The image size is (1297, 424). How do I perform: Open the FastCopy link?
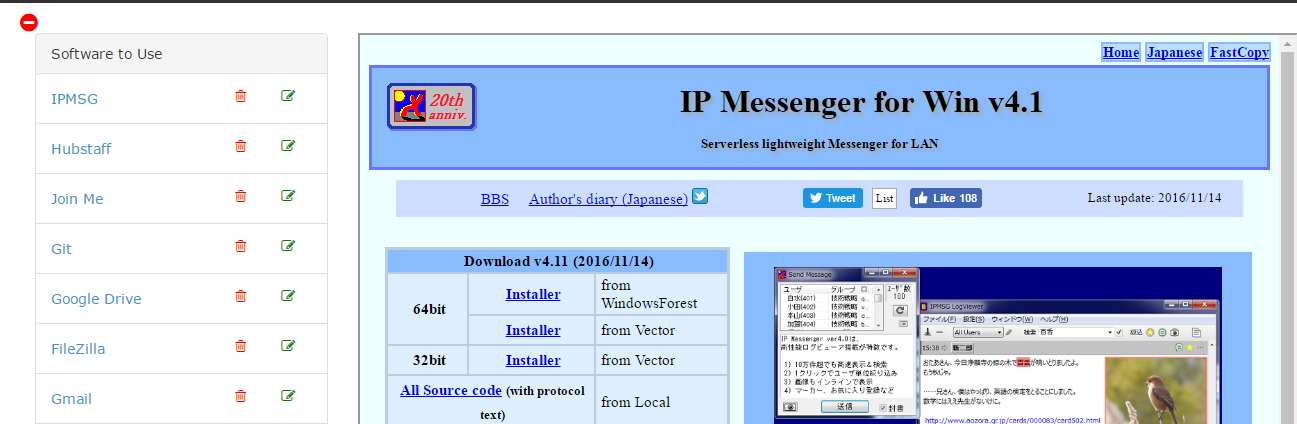[1239, 52]
